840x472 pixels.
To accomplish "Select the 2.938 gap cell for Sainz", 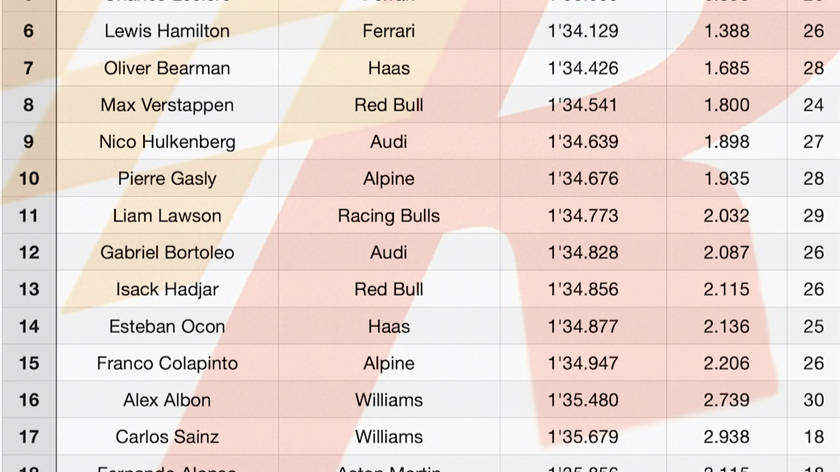I will (726, 437).
